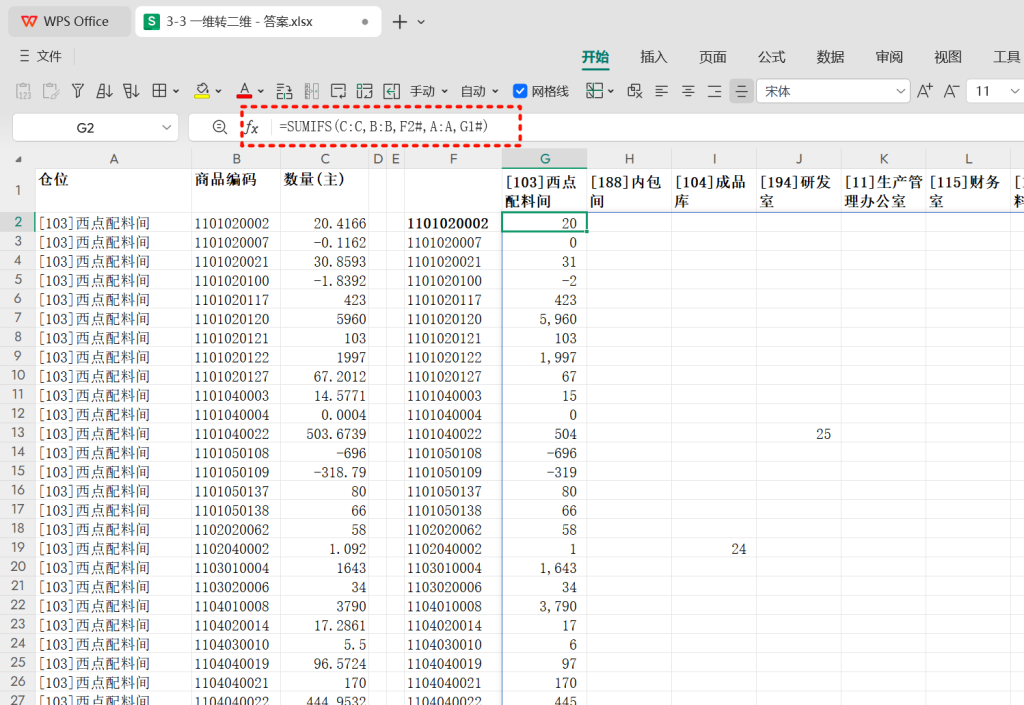This screenshot has width=1024, height=705.
Task: Click cell G2 showing 20
Action: tap(544, 223)
